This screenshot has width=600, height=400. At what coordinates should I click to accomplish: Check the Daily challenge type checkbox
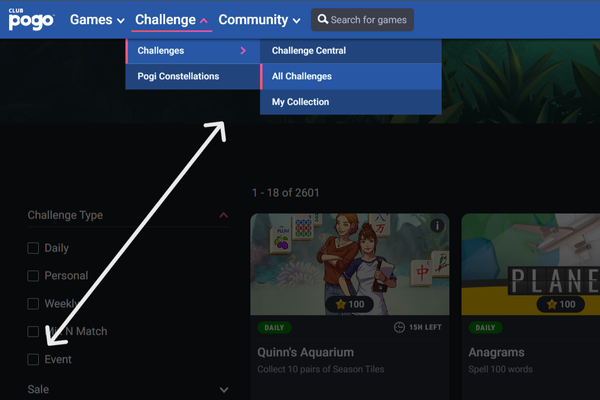pyautogui.click(x=33, y=248)
